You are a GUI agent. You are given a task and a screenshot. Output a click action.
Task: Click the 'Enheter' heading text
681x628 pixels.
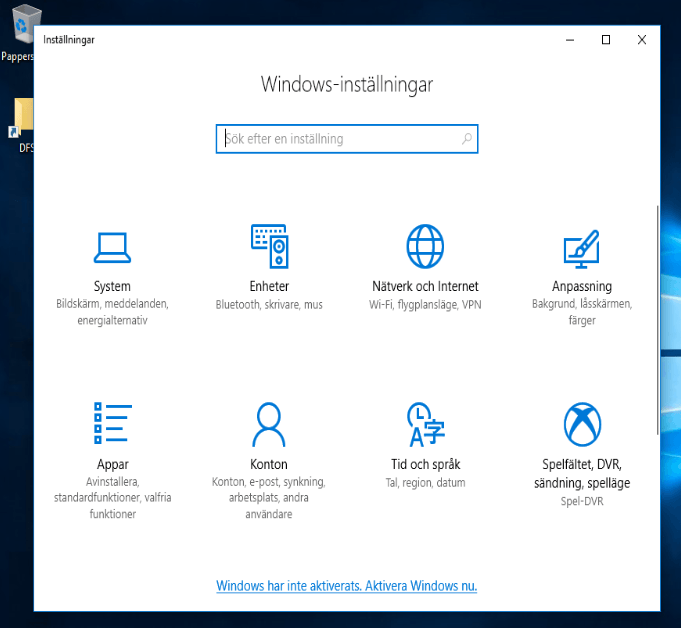tap(269, 286)
